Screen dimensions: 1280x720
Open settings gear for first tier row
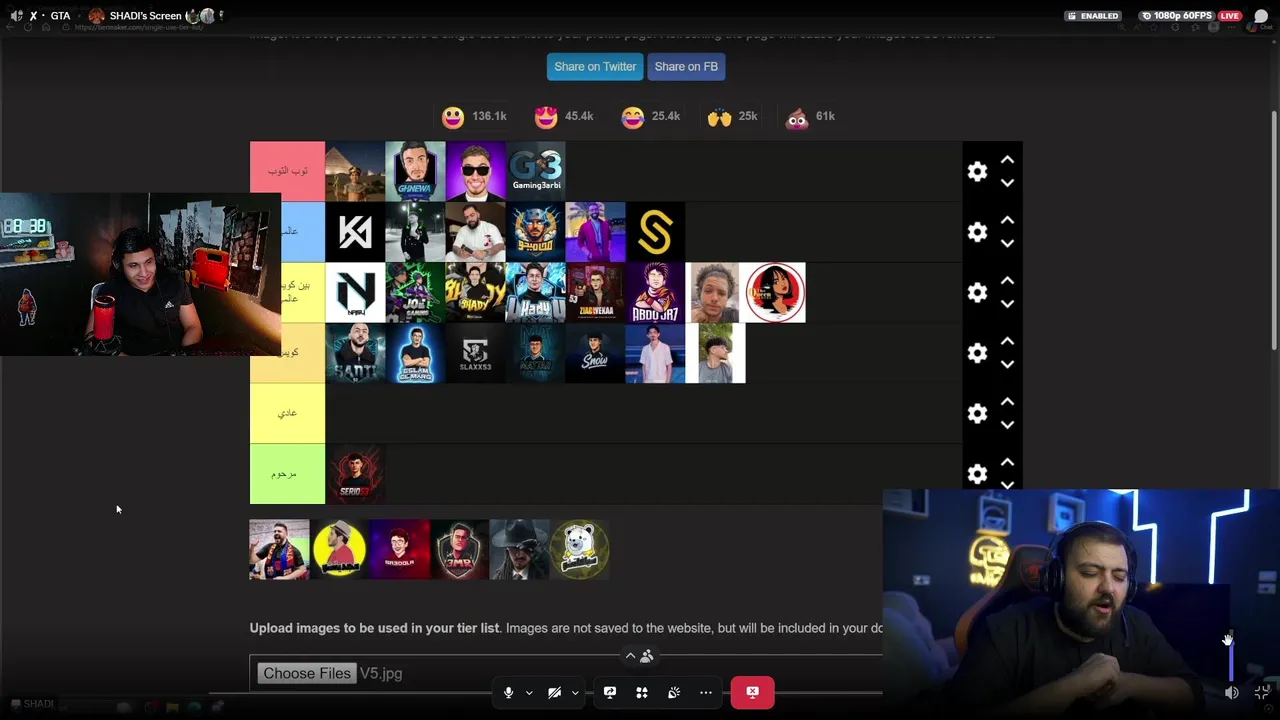pos(977,172)
